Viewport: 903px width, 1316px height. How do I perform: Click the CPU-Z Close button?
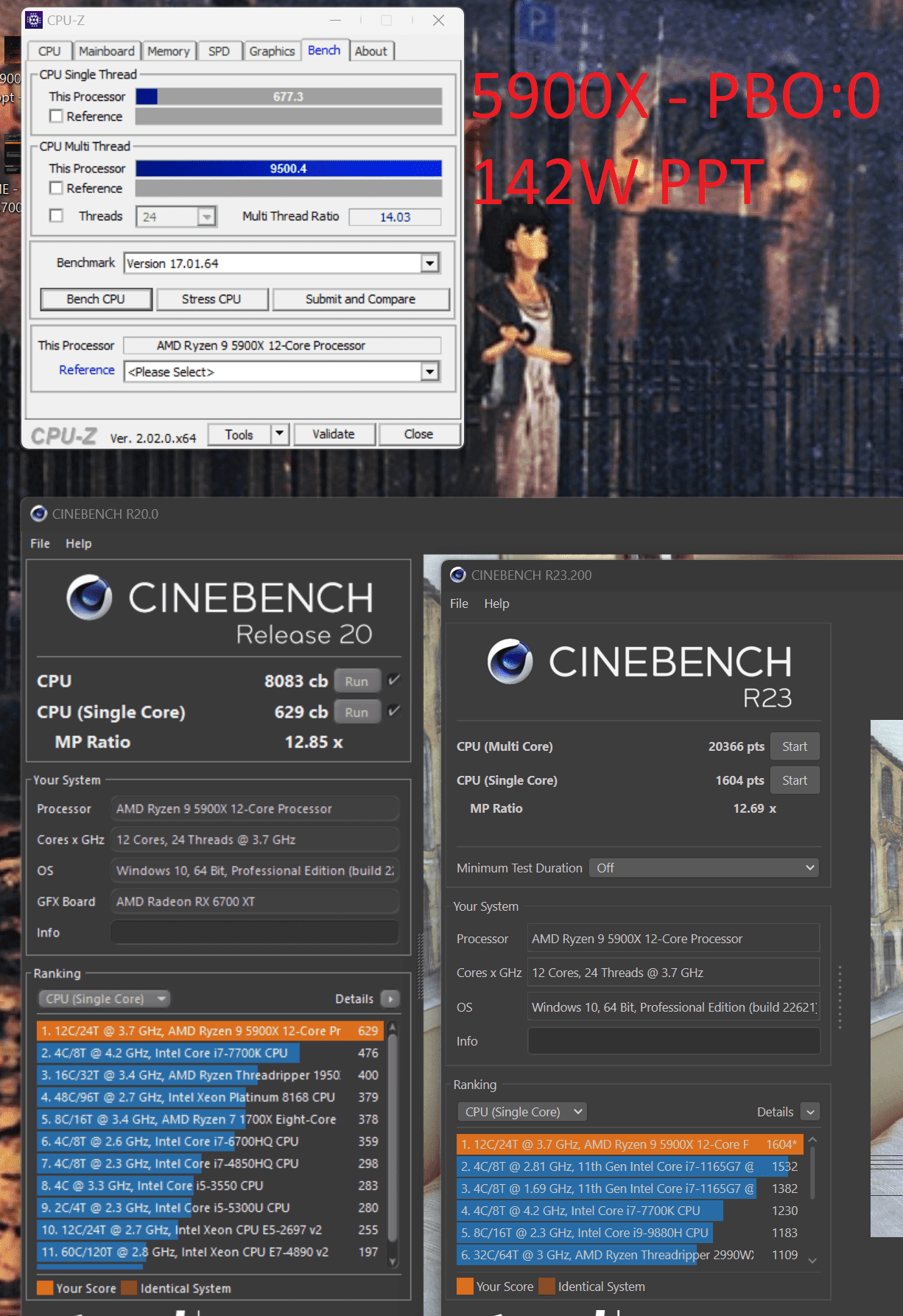click(418, 434)
